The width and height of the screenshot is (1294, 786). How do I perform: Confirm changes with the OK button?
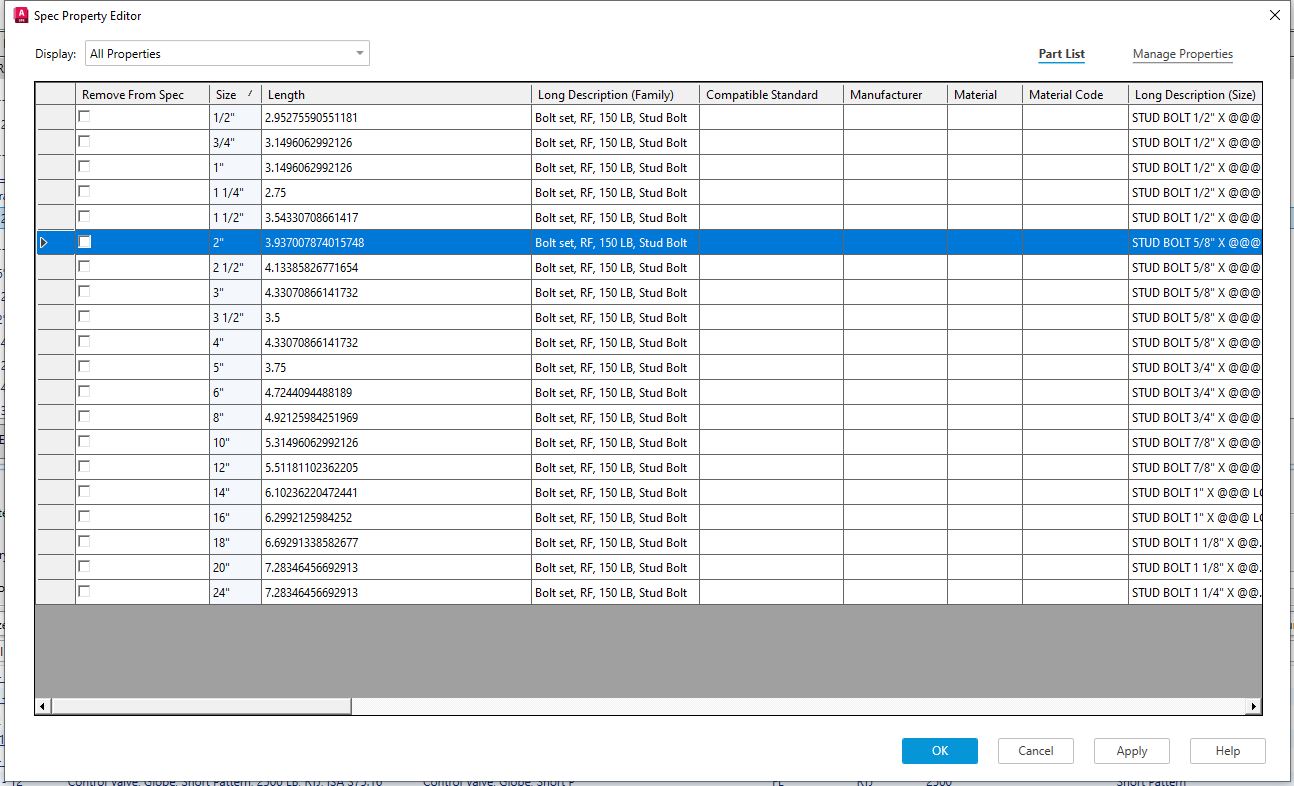tap(939, 750)
